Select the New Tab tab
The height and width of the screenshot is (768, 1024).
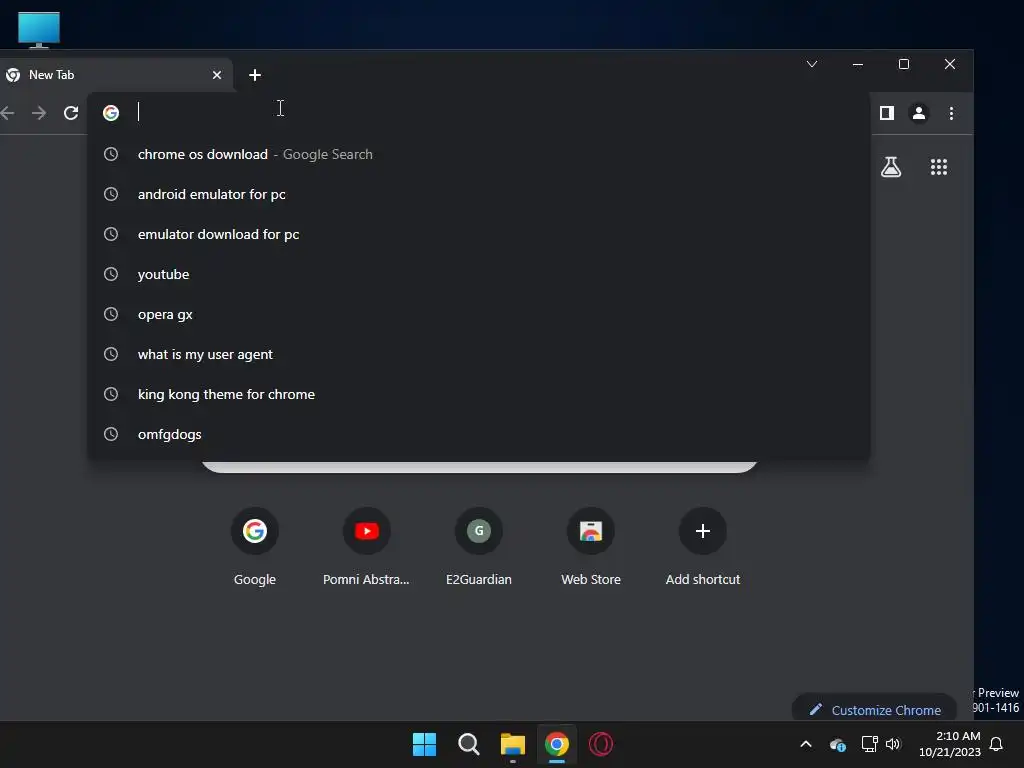(x=114, y=75)
